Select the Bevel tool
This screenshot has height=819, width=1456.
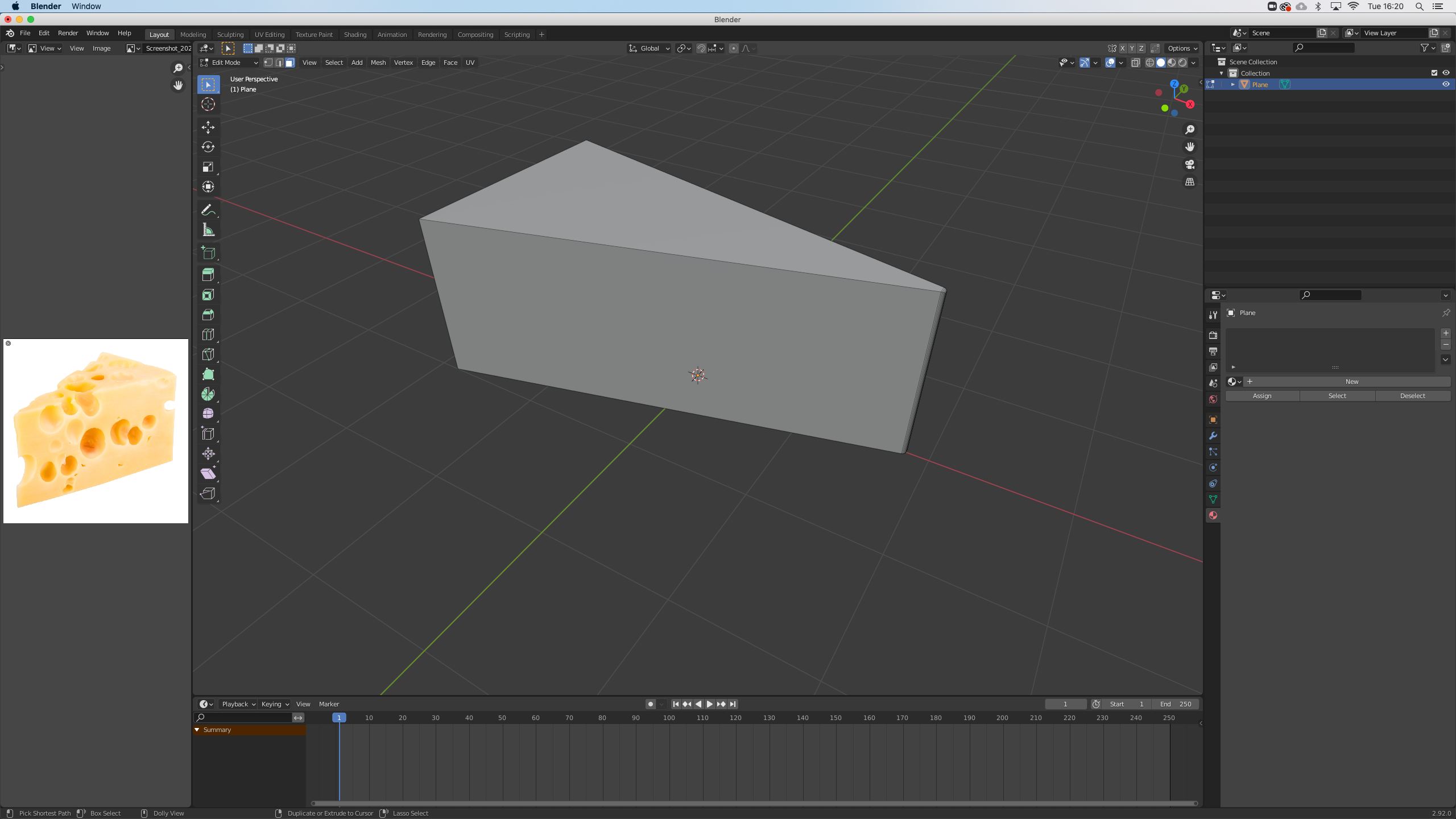pyautogui.click(x=208, y=315)
